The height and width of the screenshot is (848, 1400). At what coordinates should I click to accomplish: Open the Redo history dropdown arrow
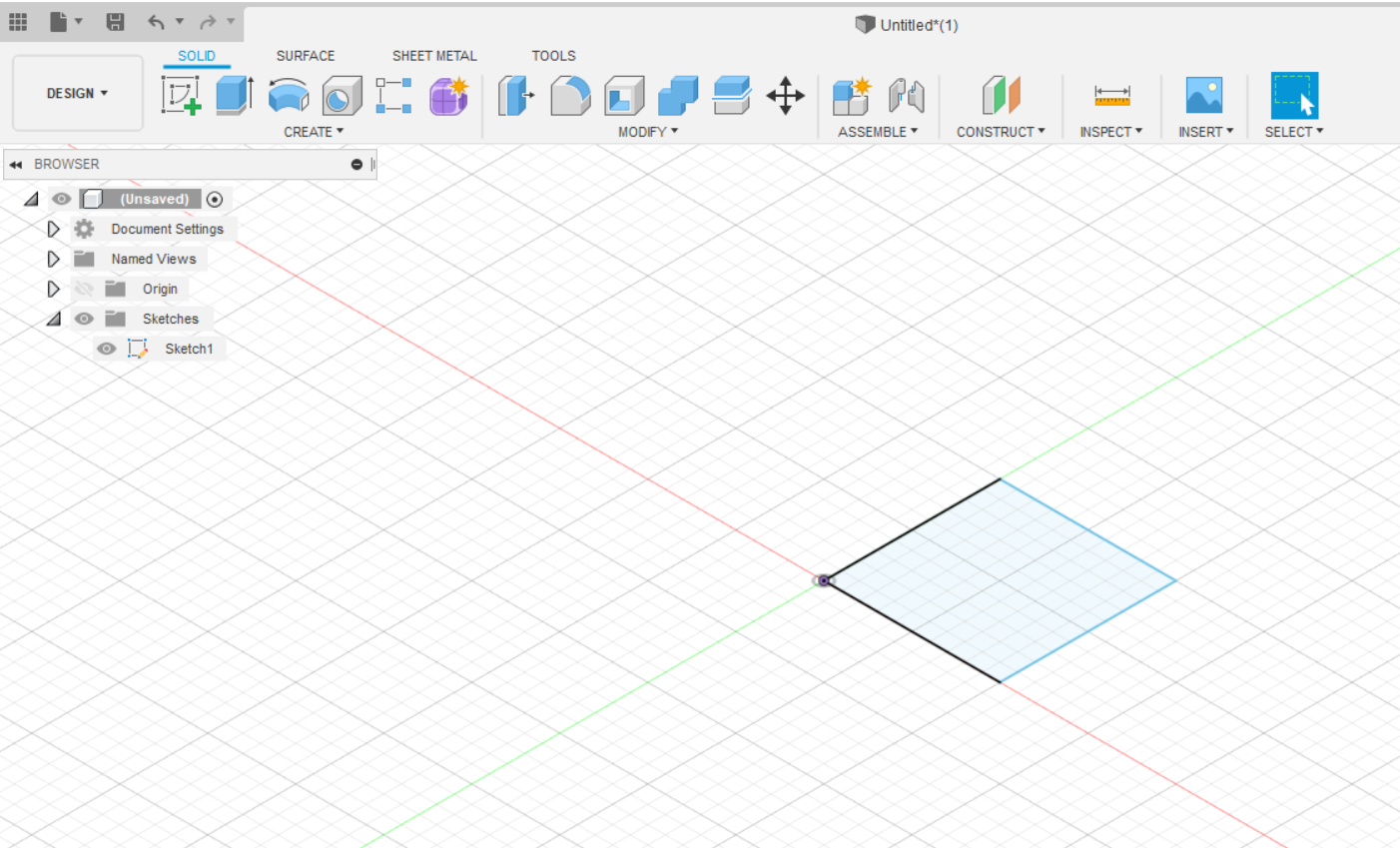pyautogui.click(x=231, y=21)
